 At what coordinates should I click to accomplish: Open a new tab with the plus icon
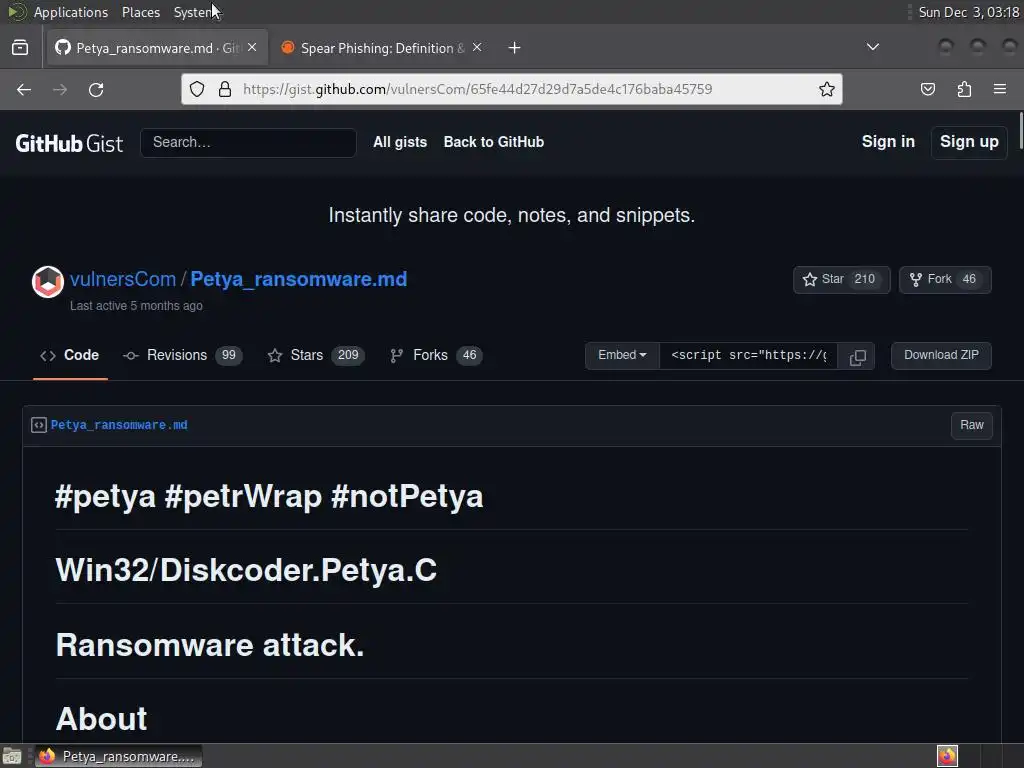[515, 48]
